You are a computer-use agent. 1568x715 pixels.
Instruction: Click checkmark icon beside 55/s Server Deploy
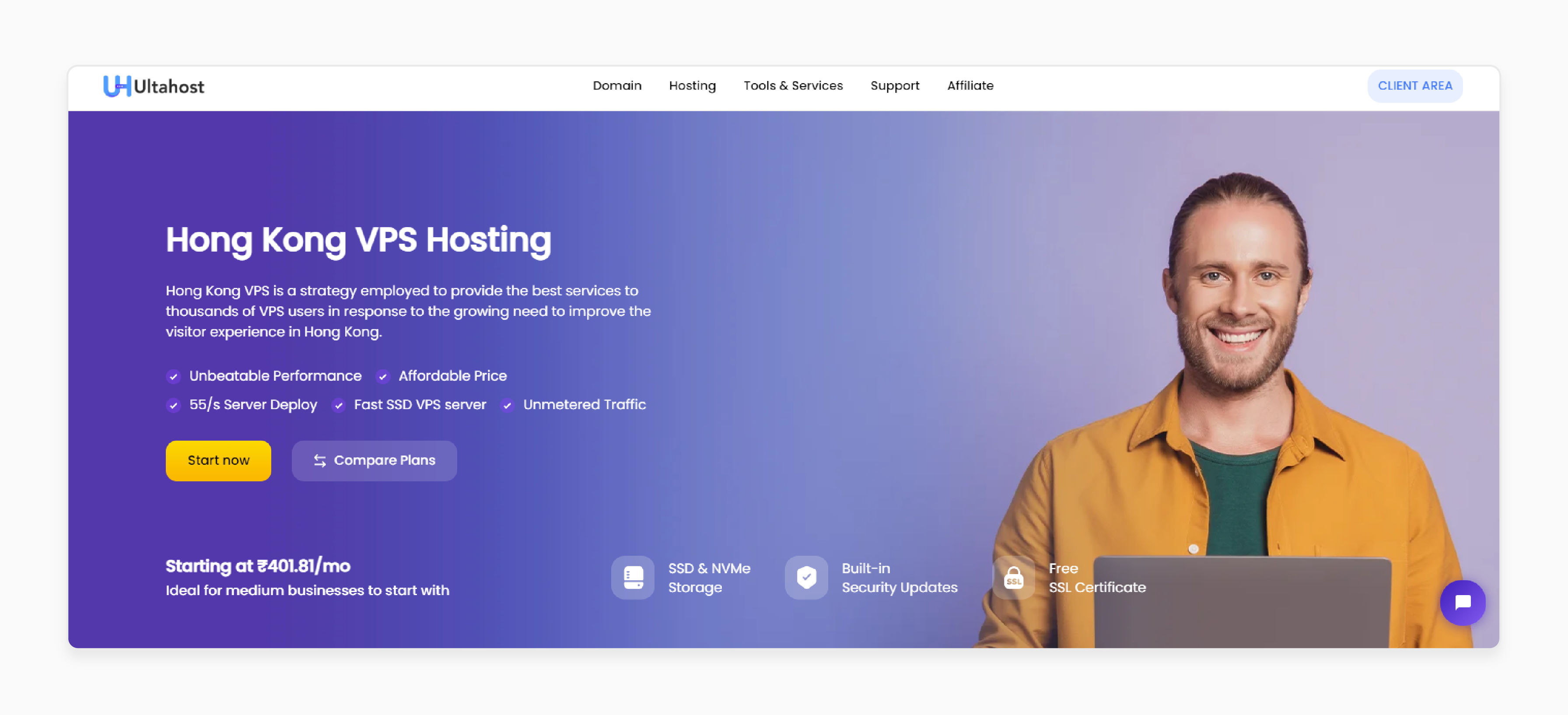(x=174, y=405)
